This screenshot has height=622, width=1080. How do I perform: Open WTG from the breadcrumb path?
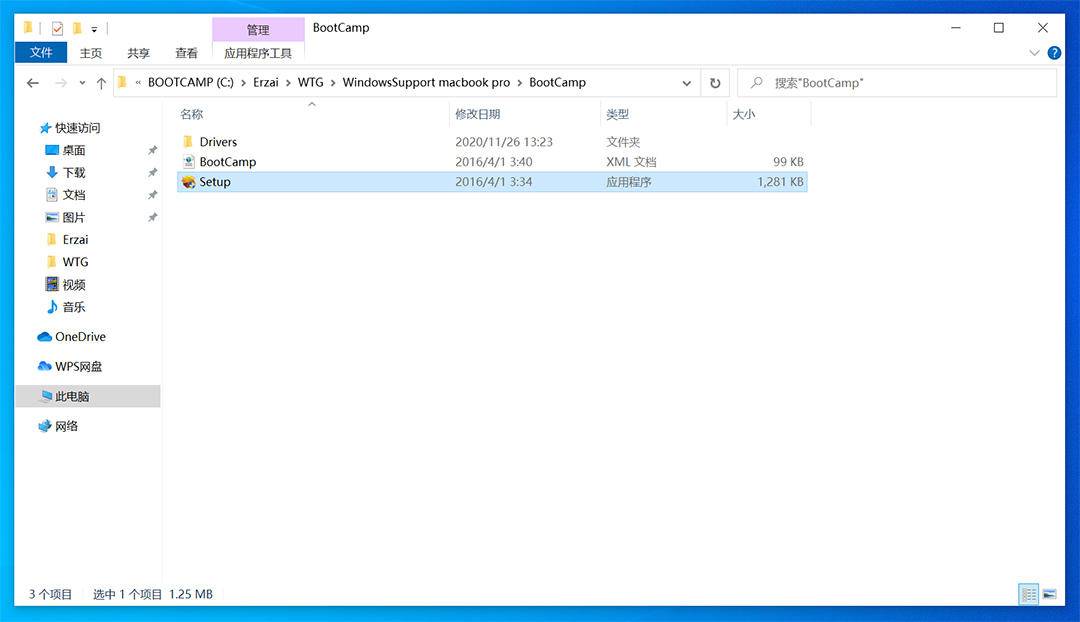click(311, 82)
